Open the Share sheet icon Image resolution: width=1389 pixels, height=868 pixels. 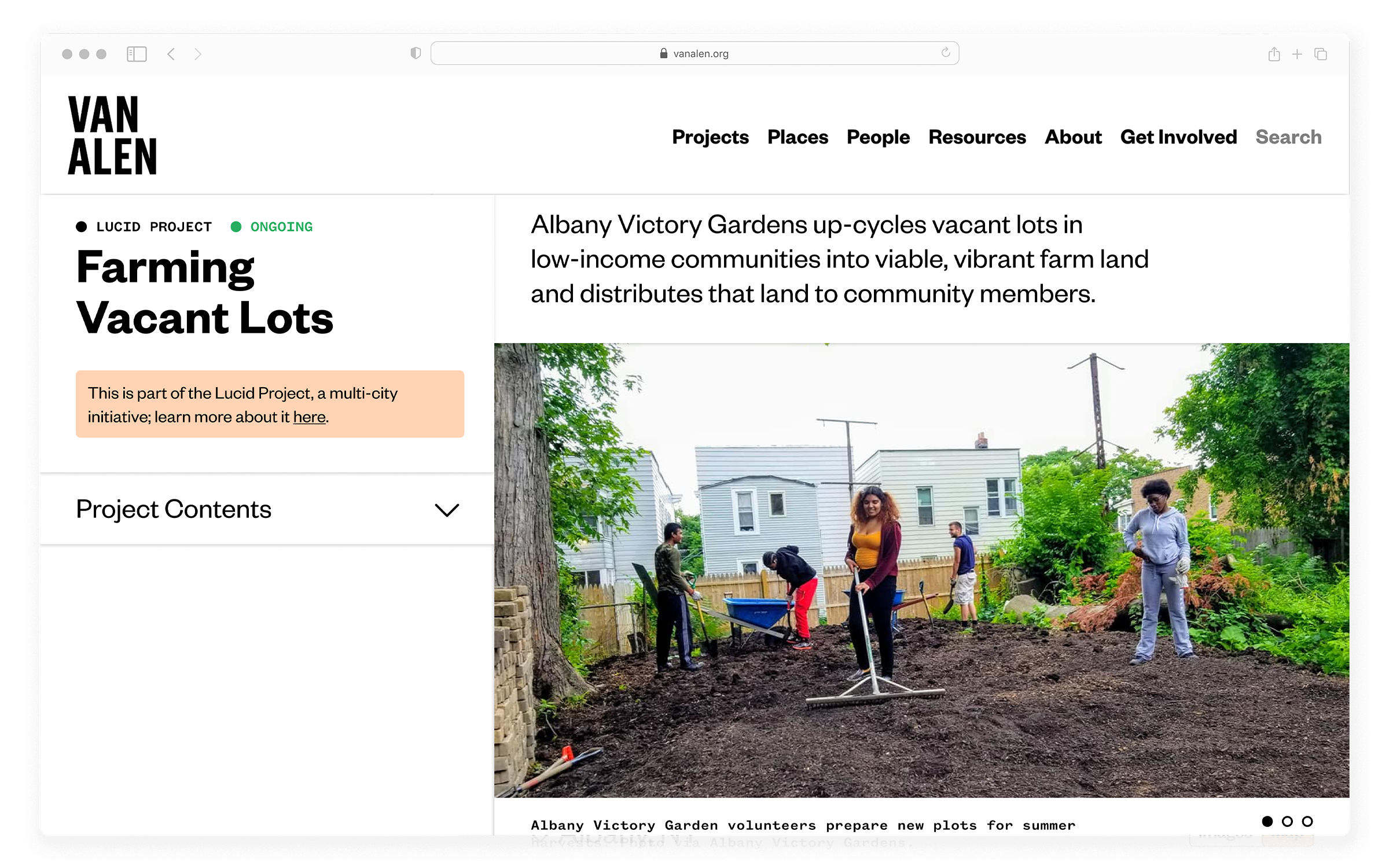(x=1274, y=54)
